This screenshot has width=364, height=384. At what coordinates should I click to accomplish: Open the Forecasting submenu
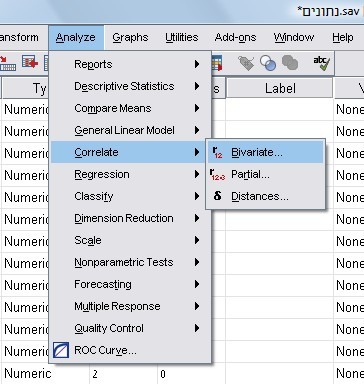coord(131,284)
